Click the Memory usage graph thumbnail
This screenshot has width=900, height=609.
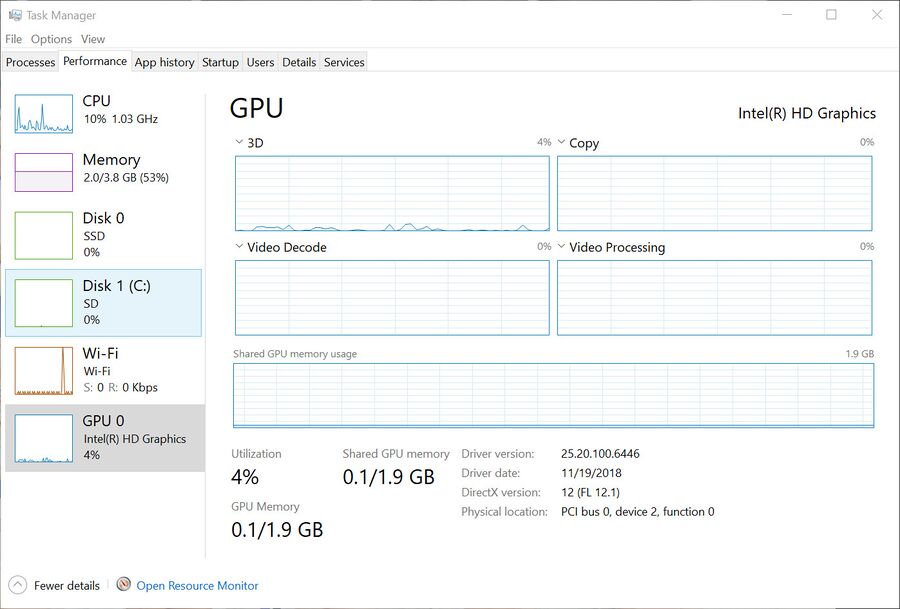pos(44,172)
